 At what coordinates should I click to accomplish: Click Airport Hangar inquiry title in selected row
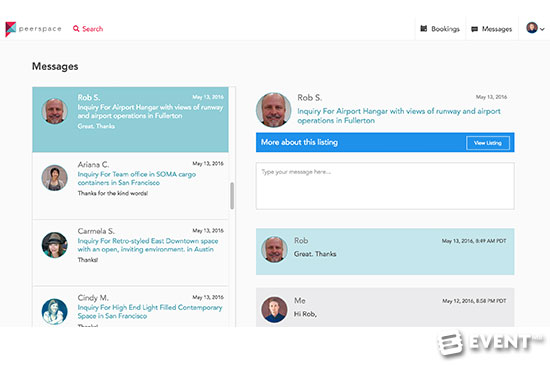tap(150, 111)
